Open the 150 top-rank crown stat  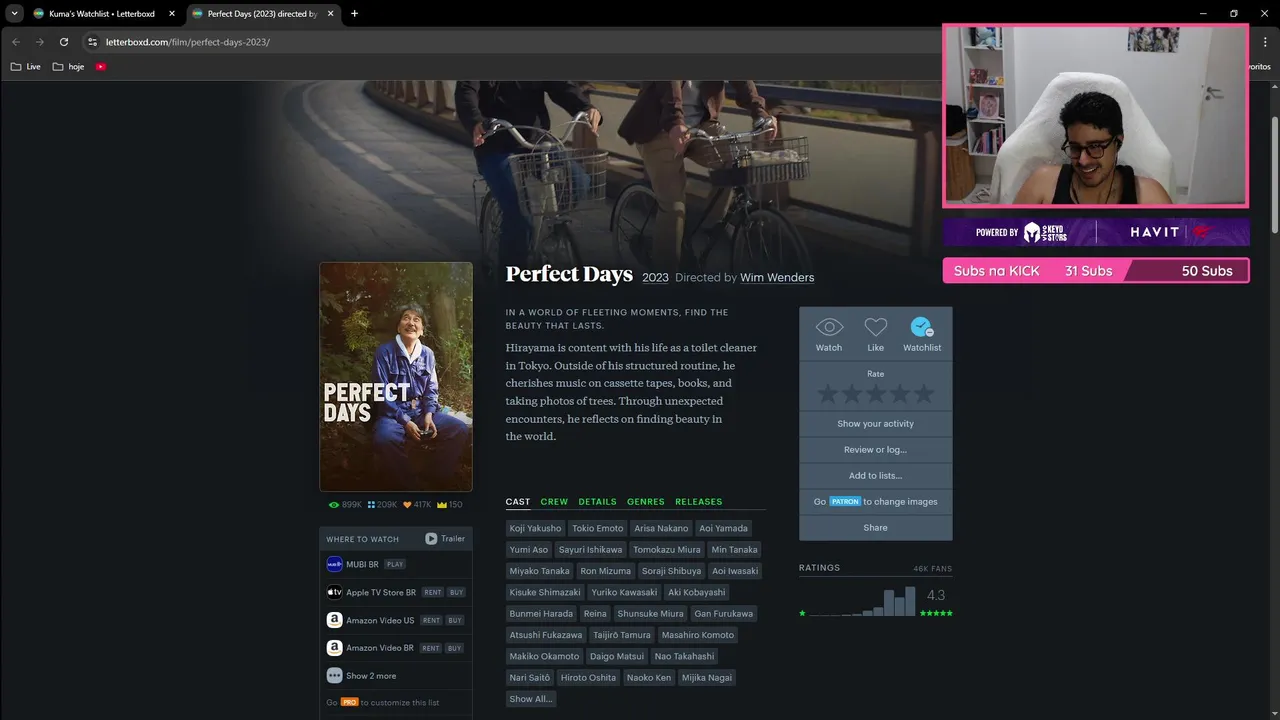450,505
